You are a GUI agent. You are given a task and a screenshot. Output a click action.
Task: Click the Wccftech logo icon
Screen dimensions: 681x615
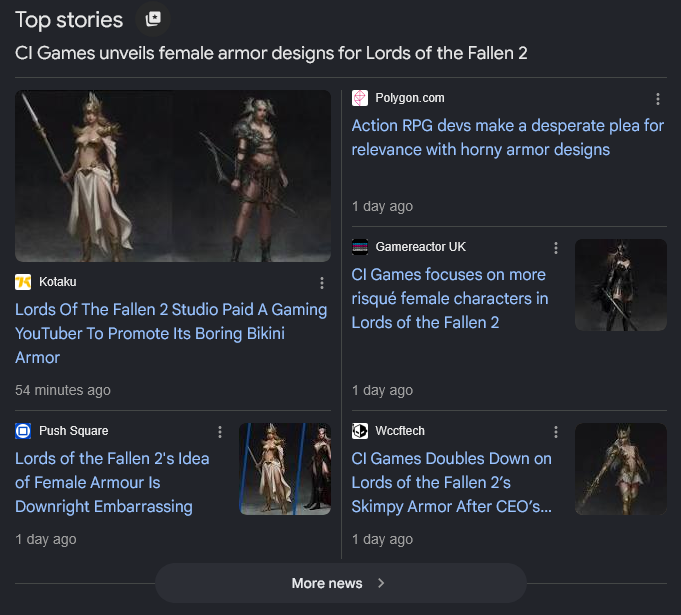pyautogui.click(x=360, y=431)
